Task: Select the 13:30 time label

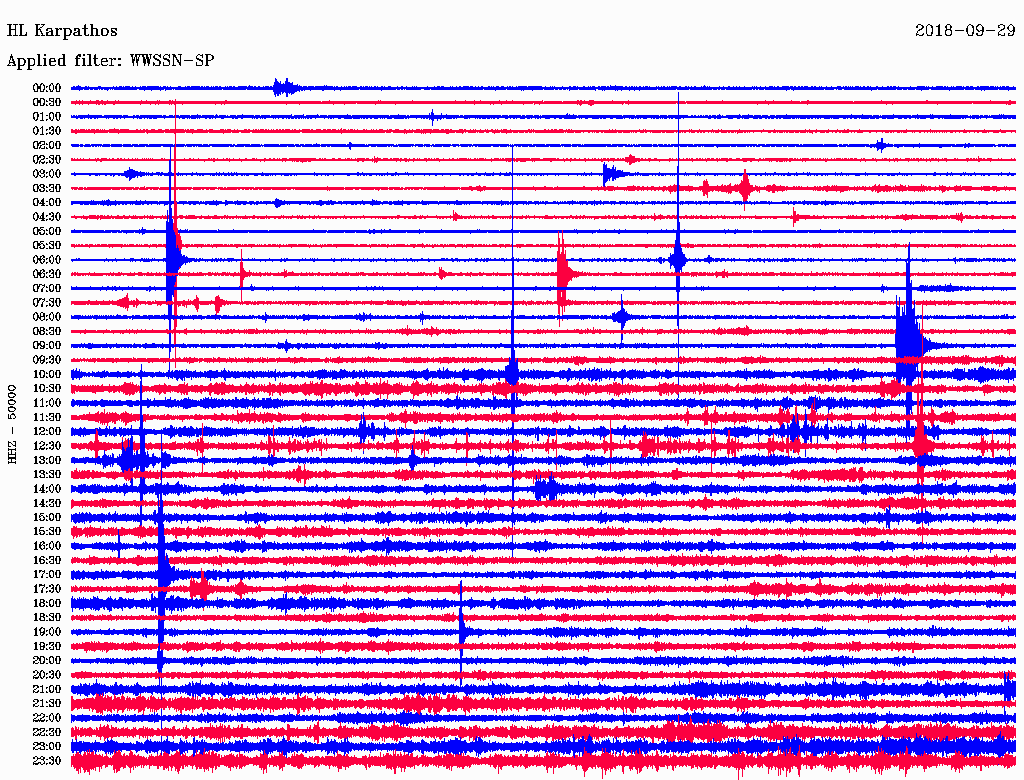Action: (x=47, y=474)
